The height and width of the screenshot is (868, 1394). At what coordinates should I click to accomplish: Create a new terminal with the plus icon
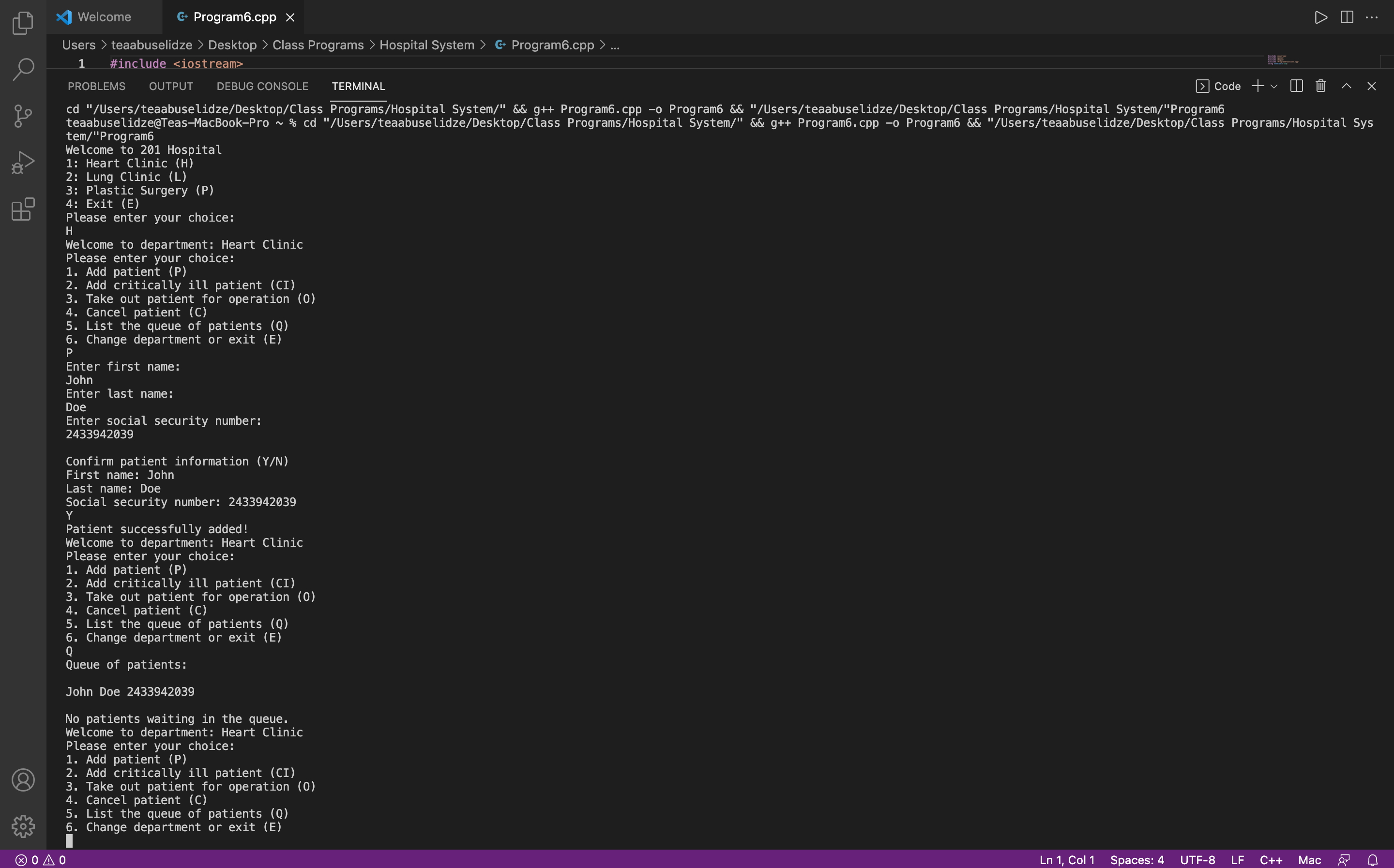1258,86
